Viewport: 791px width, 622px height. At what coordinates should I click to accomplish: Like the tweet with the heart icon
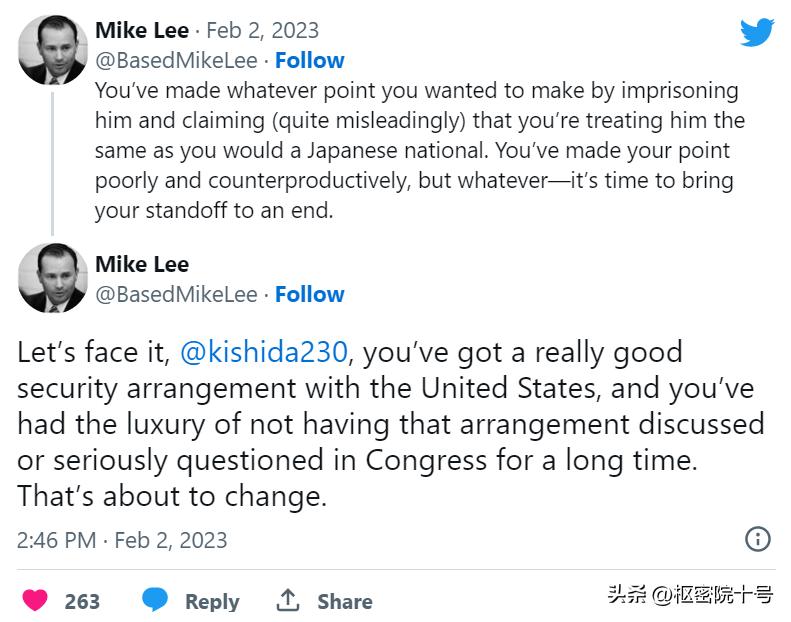(36, 600)
